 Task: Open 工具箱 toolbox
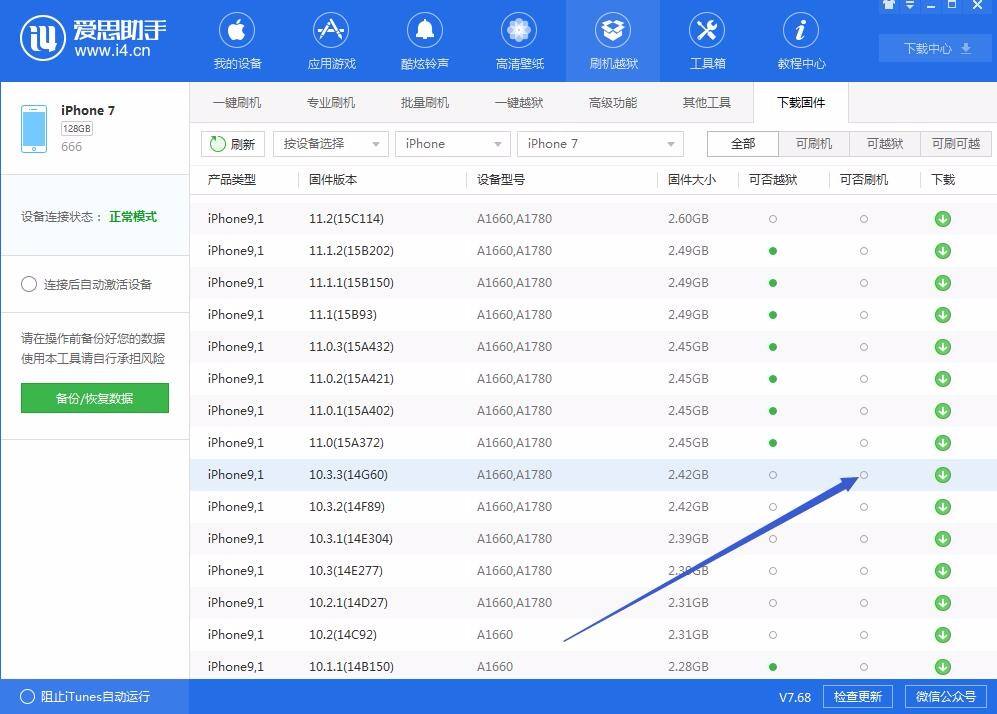coord(707,41)
